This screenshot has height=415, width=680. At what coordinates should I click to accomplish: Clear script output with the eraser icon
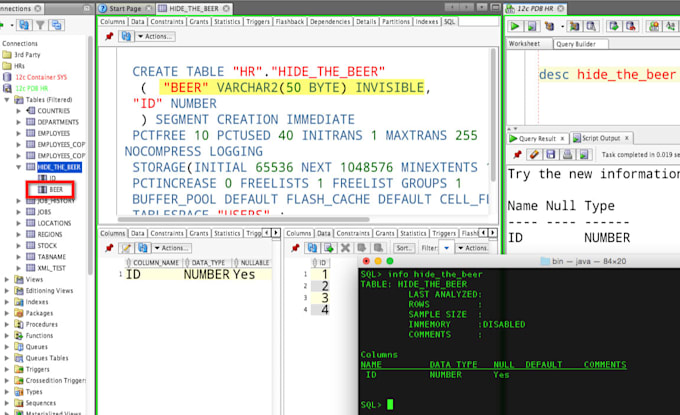534,154
